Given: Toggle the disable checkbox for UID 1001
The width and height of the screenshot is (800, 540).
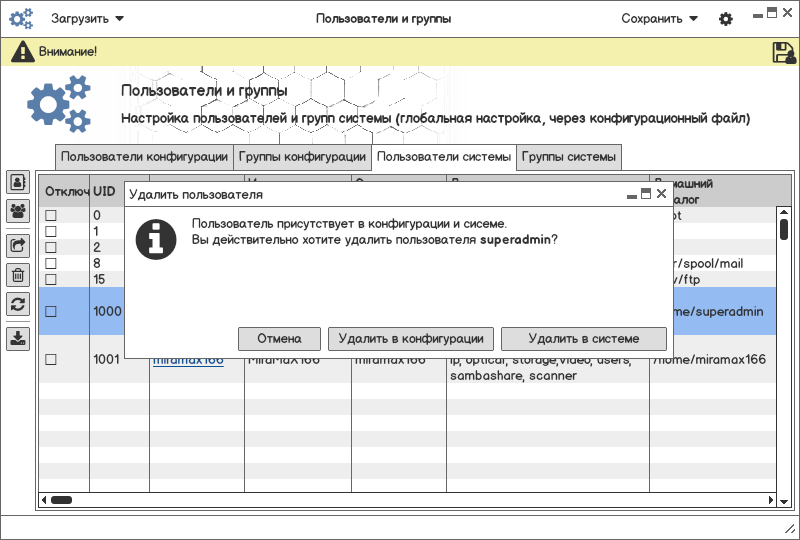Looking at the screenshot, I should pyautogui.click(x=51, y=359).
